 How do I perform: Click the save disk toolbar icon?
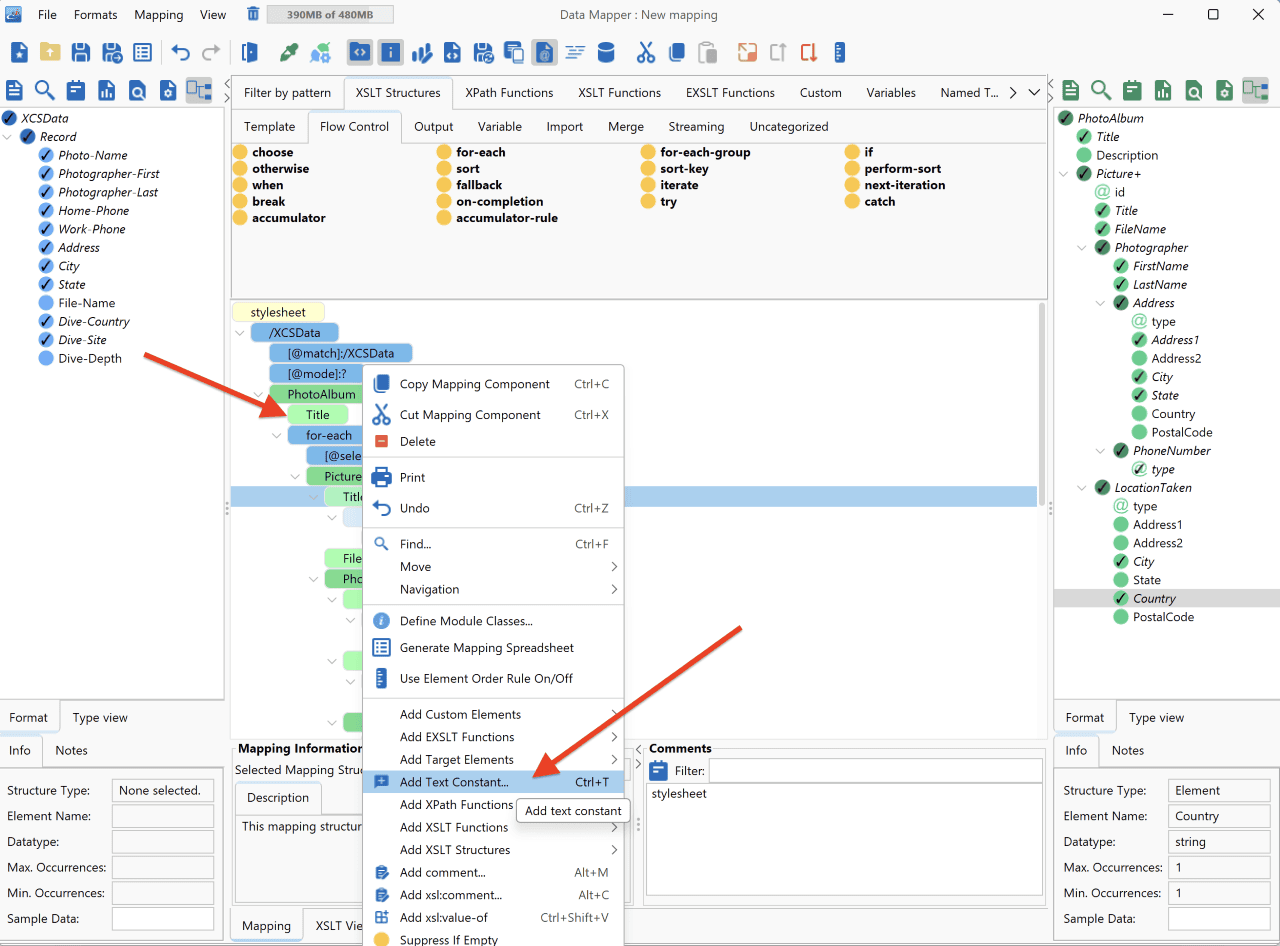pyautogui.click(x=81, y=53)
